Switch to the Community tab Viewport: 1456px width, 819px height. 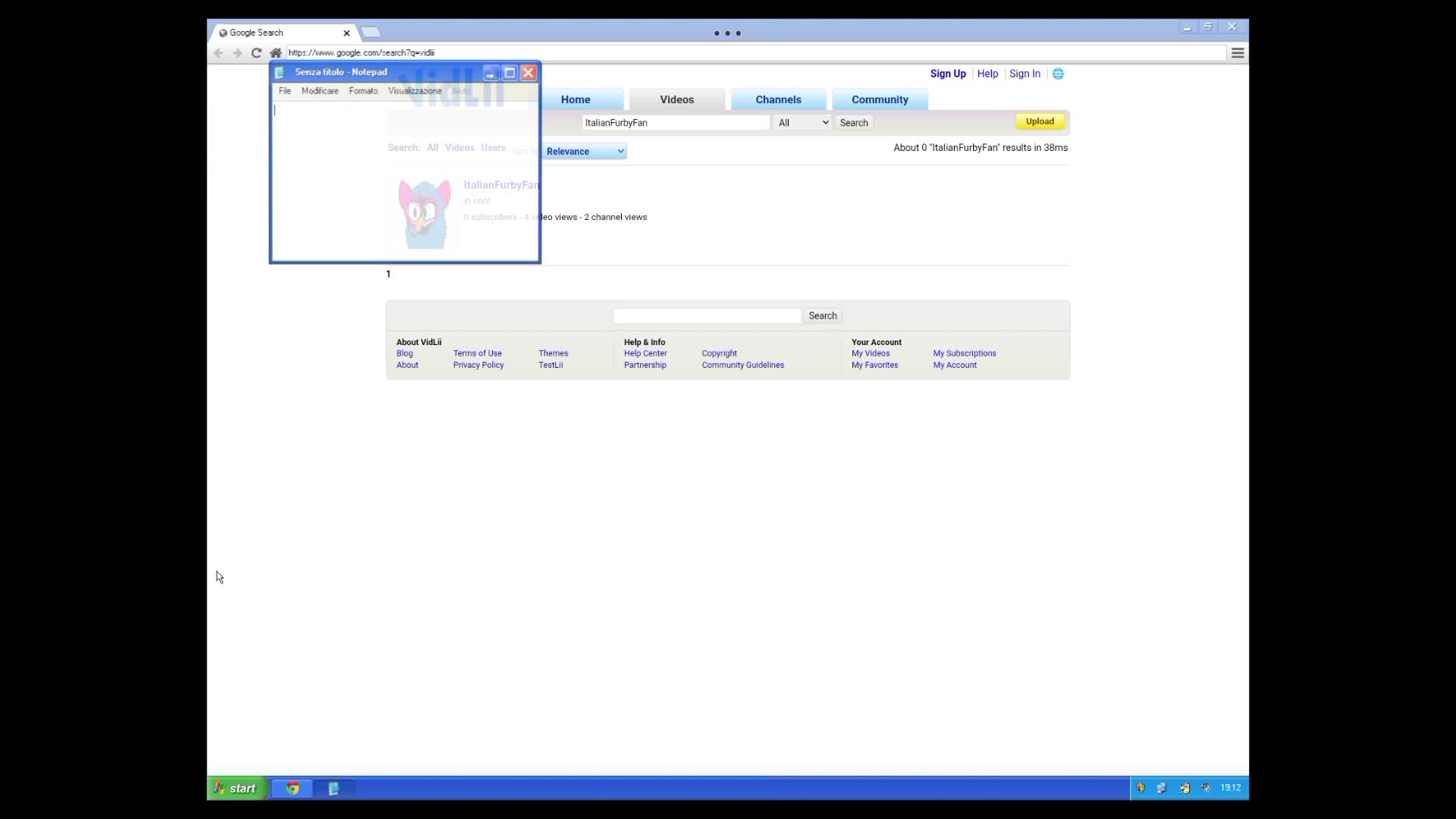coord(880,99)
